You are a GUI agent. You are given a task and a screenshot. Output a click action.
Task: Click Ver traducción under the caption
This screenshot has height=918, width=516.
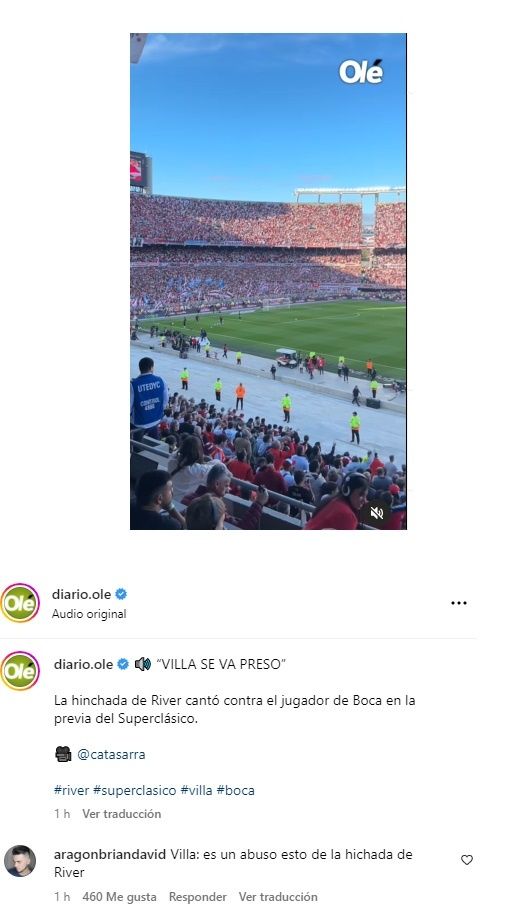(121, 814)
